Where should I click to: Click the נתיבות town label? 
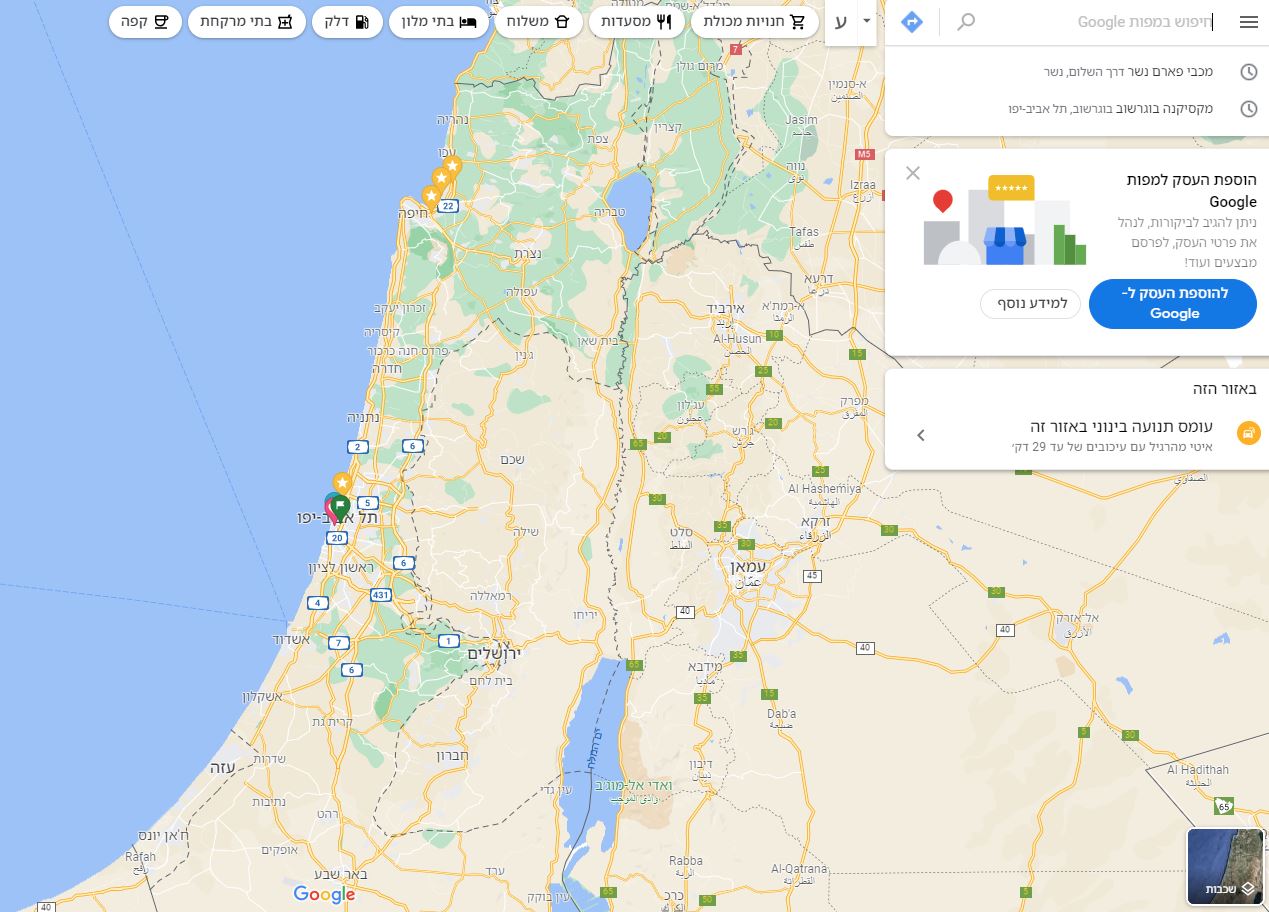point(270,802)
